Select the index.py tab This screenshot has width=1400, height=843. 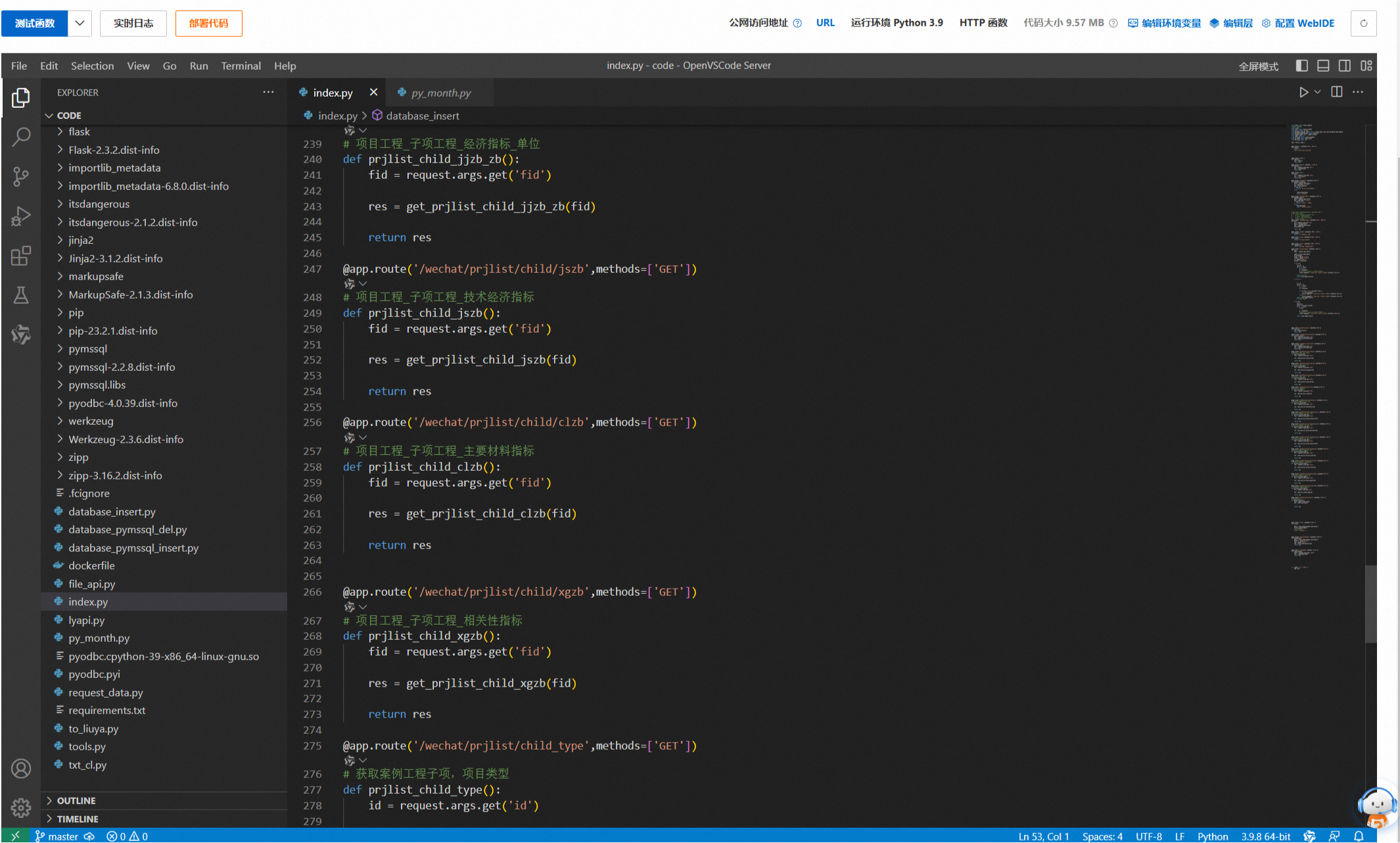(x=334, y=92)
